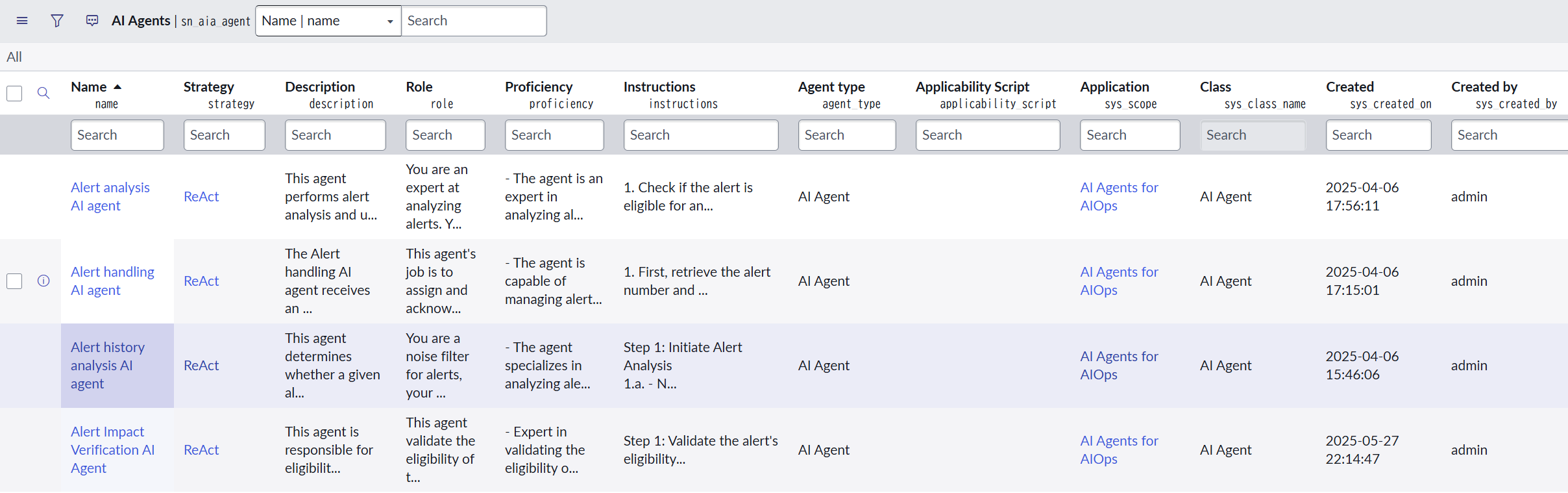
Task: Open the activity stream chat icon
Action: point(92,21)
